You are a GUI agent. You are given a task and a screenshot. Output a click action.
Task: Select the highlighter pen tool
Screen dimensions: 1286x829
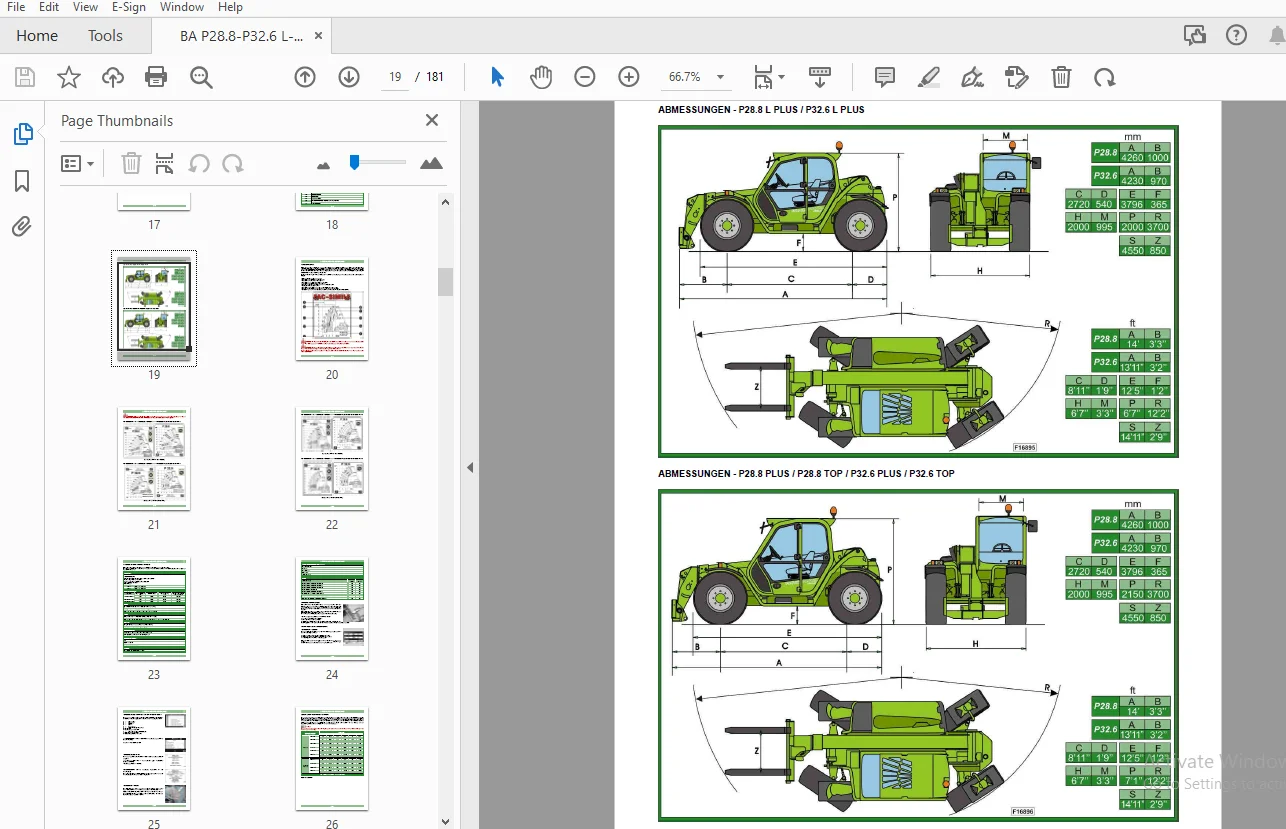coord(929,77)
